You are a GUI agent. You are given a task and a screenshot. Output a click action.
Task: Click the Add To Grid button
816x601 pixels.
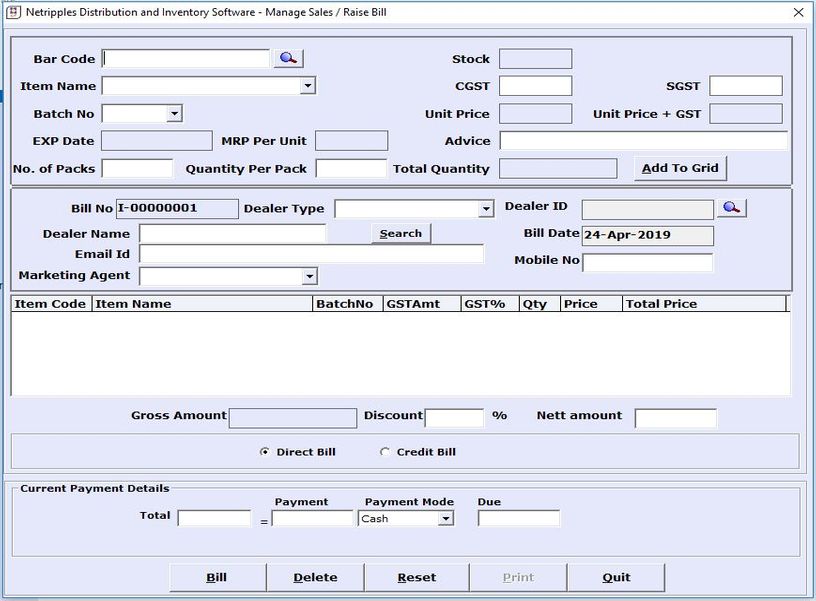(x=680, y=168)
